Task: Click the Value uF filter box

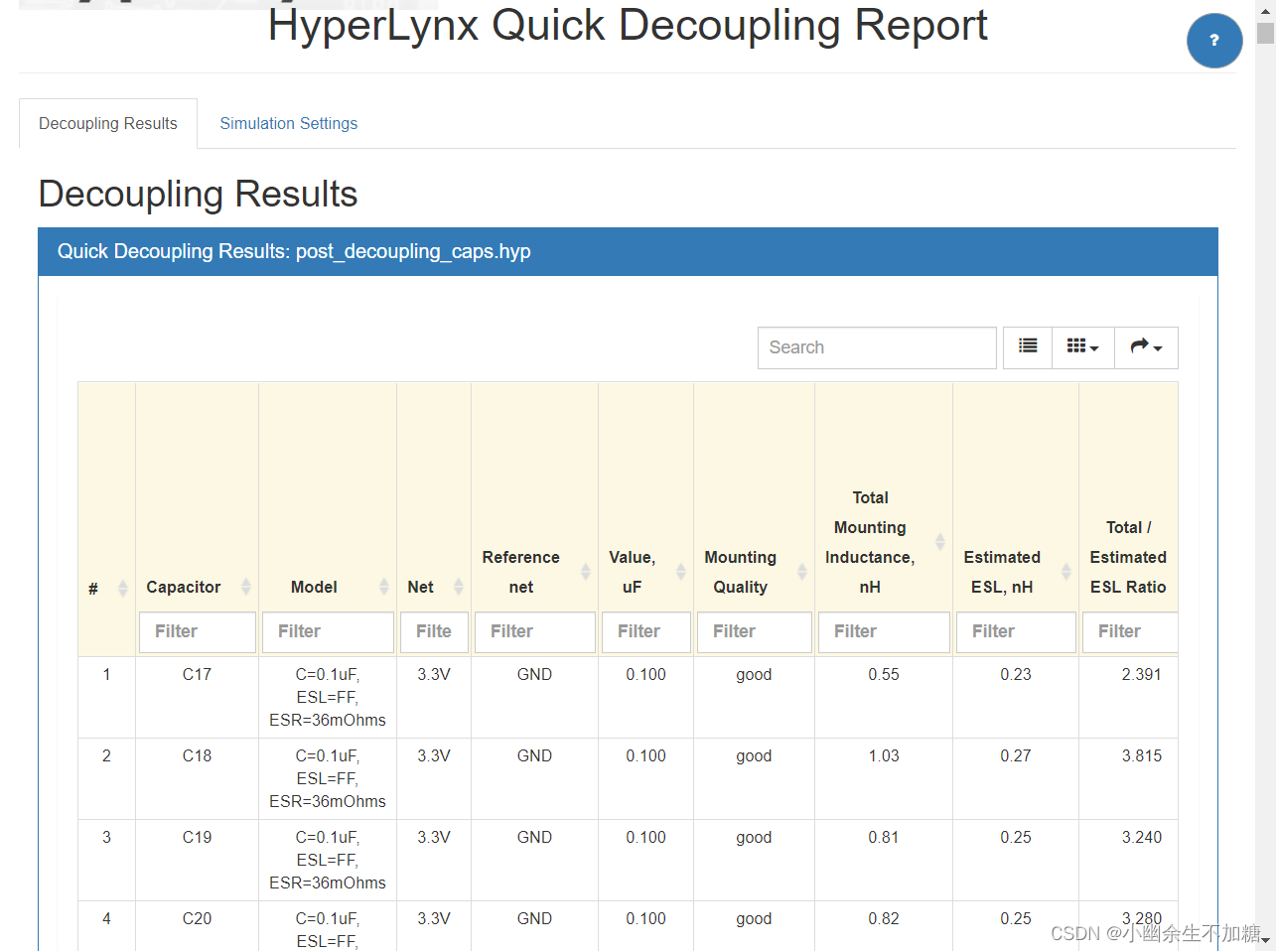Action: coord(646,631)
